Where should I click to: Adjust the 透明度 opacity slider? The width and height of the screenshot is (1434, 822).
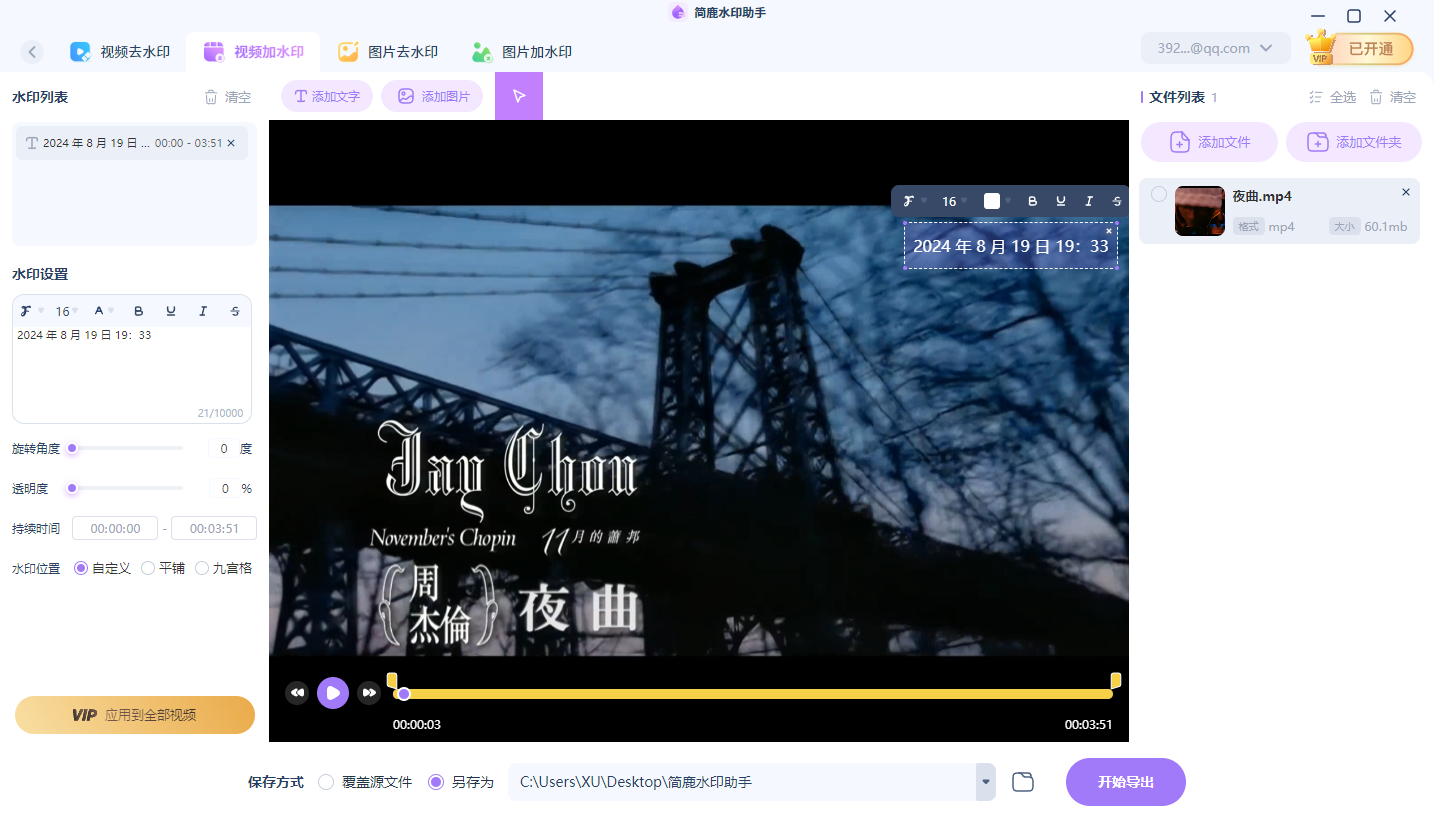coord(71,488)
